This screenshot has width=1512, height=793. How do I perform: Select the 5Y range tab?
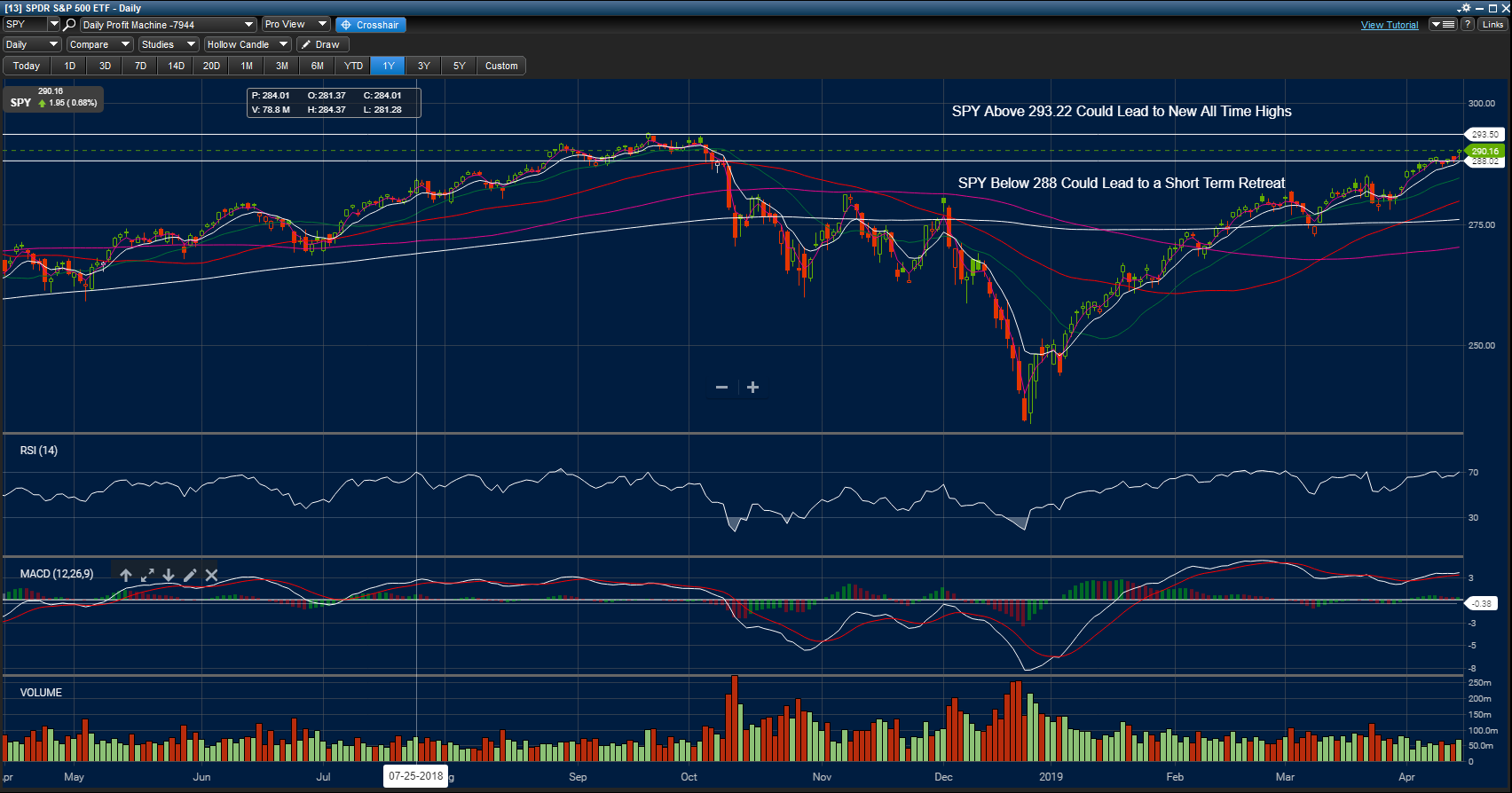[460, 66]
